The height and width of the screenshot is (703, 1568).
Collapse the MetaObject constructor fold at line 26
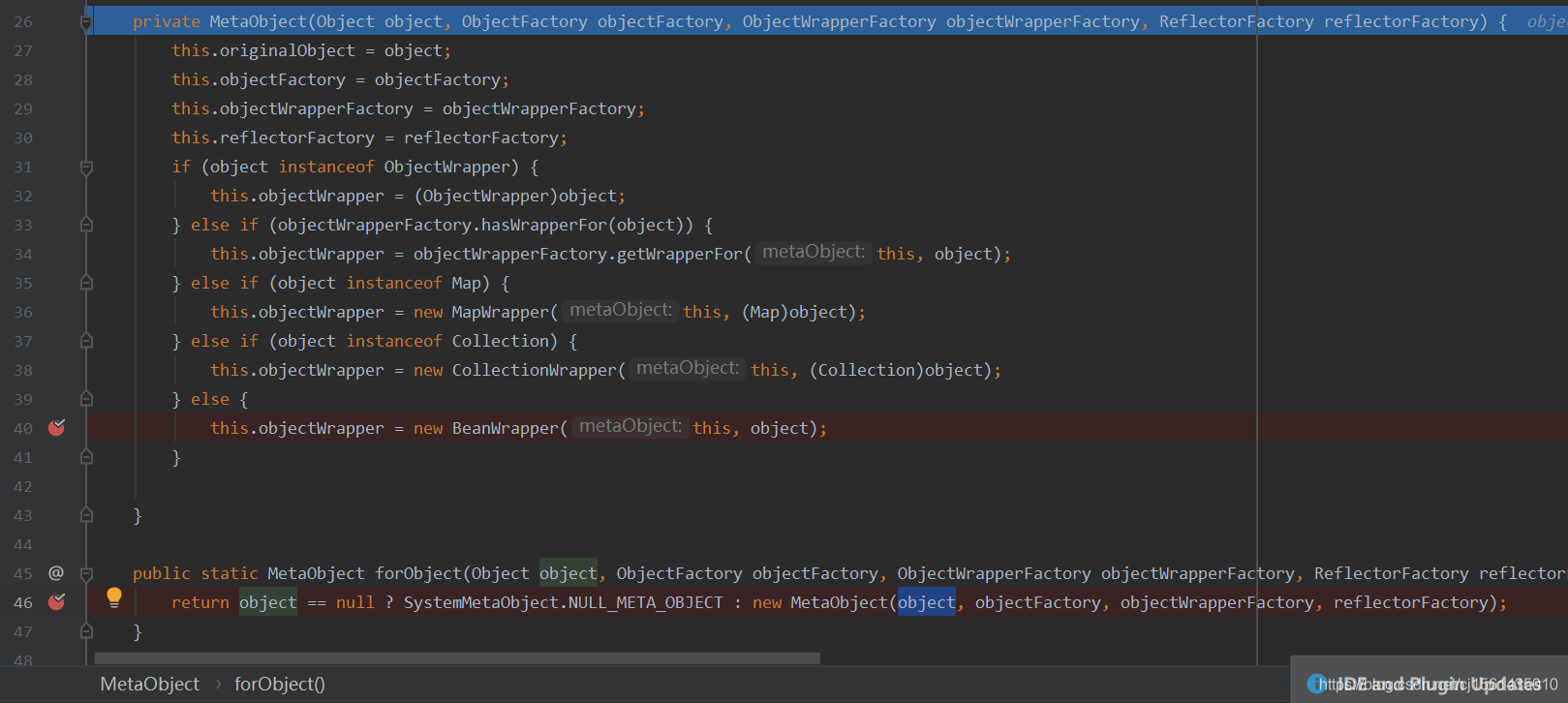pyautogui.click(x=86, y=21)
